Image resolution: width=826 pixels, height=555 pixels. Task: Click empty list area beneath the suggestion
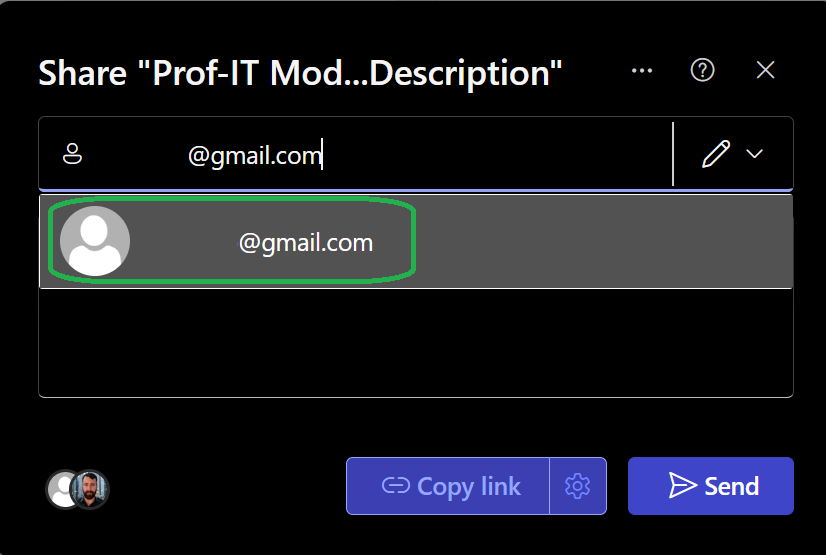coord(416,342)
